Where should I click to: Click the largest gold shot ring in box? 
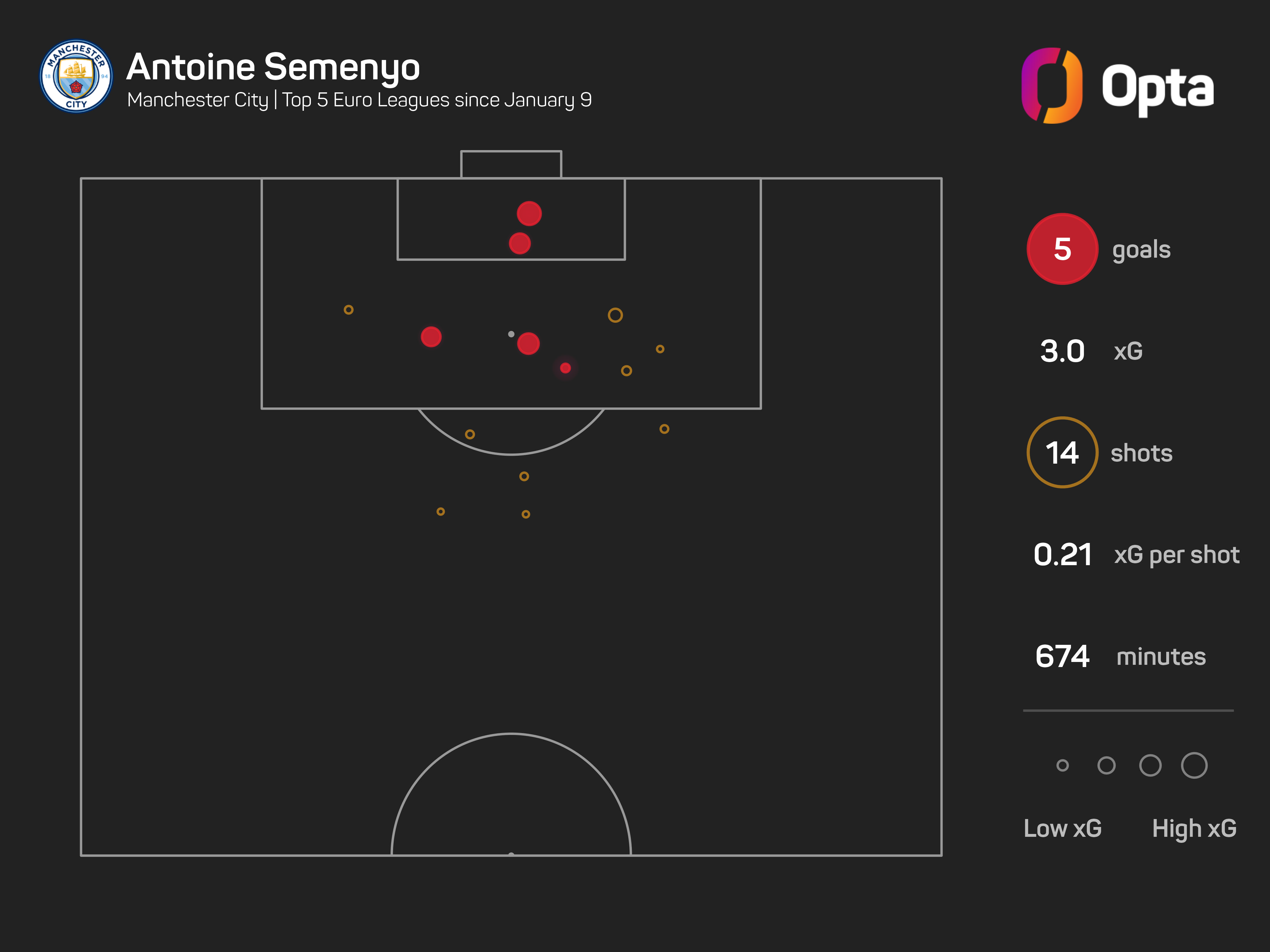point(615,315)
